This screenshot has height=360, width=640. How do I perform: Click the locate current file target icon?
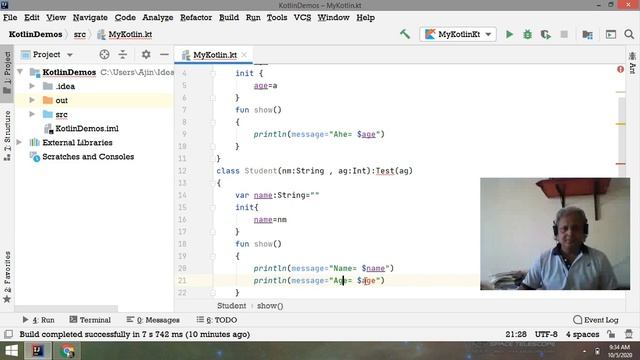coord(104,54)
